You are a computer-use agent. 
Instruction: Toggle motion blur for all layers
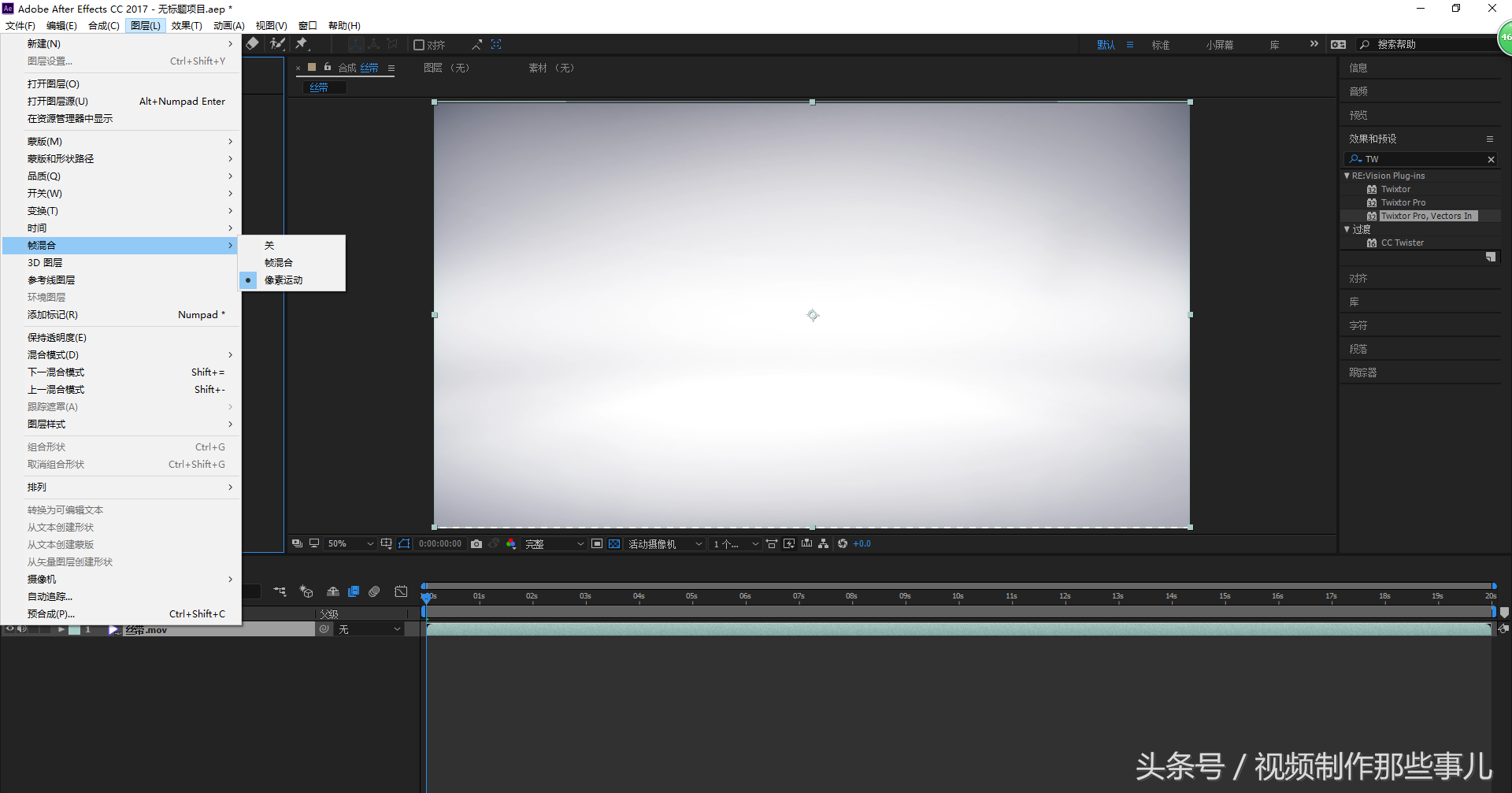[x=375, y=591]
